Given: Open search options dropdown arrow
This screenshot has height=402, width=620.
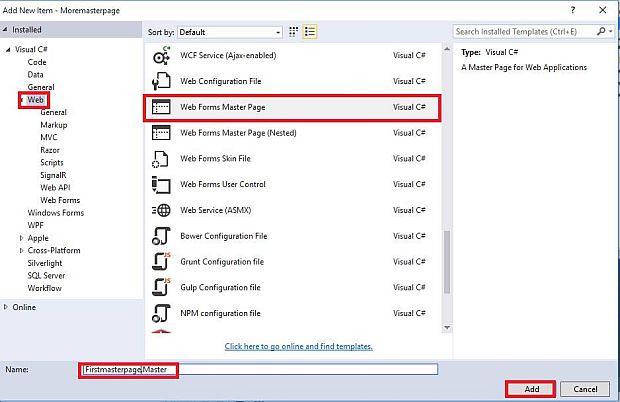Looking at the screenshot, I should coord(611,31).
